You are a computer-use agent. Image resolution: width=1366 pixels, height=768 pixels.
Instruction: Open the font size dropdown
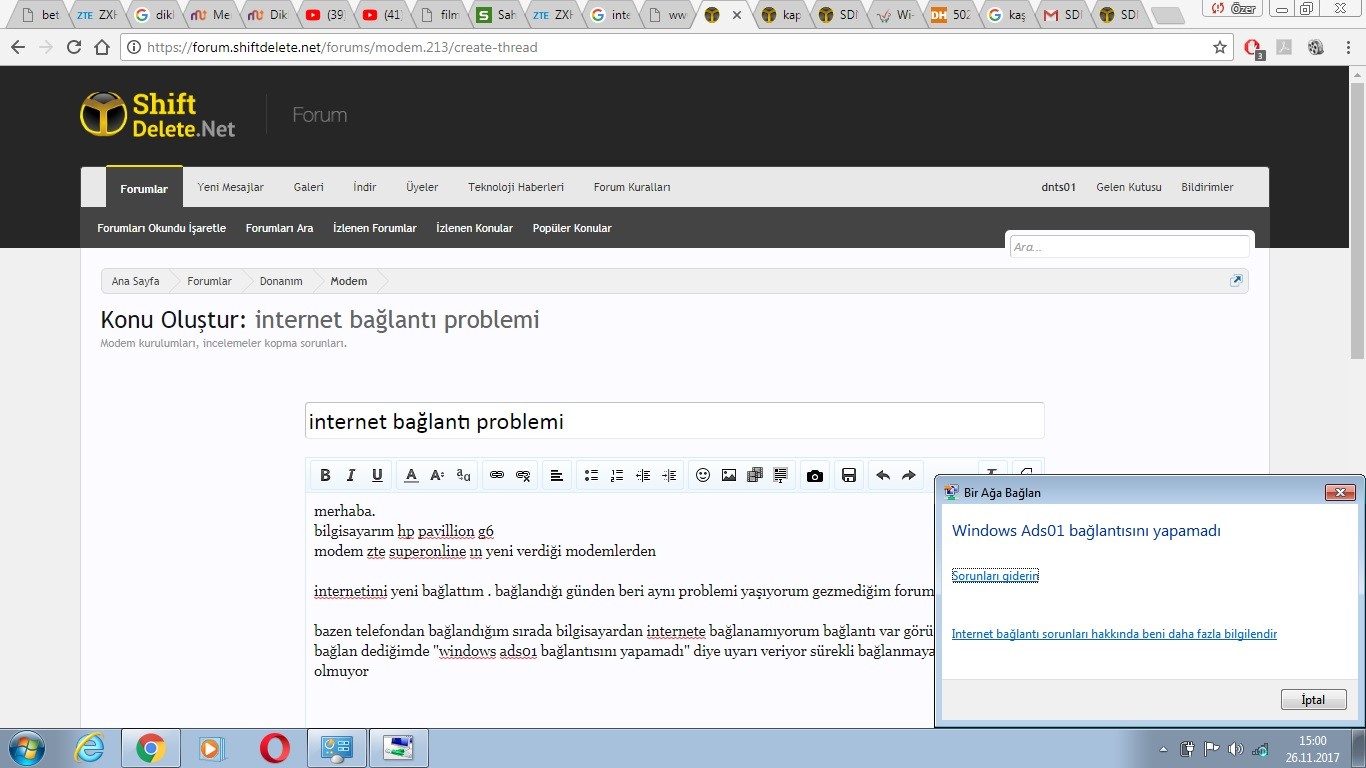coord(437,476)
